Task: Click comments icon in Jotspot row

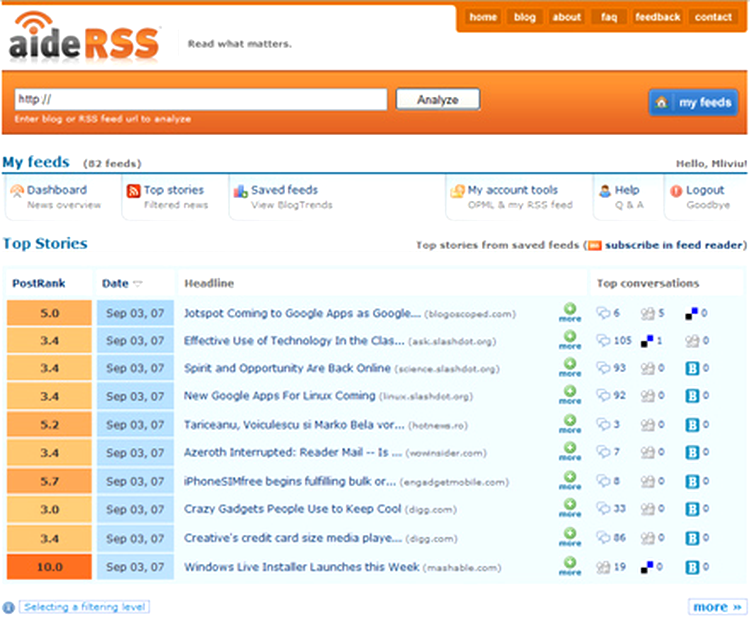Action: click(603, 313)
